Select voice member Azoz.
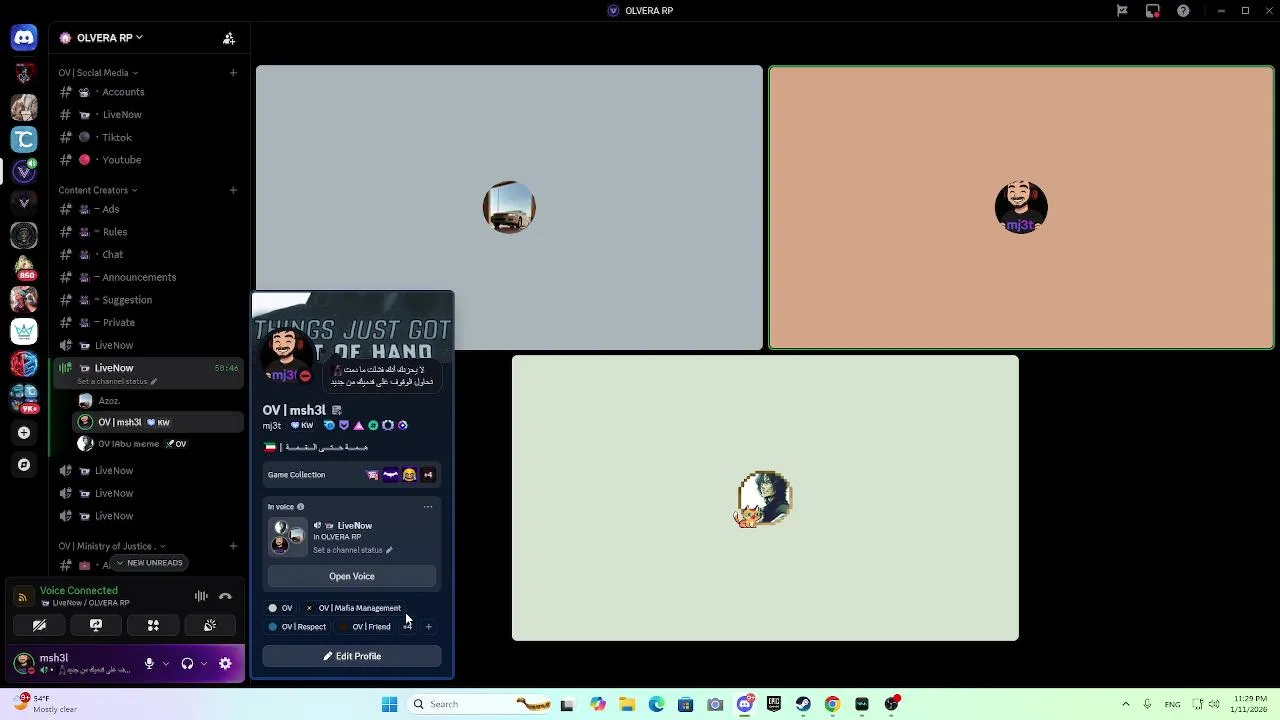Screen dimensions: 1280x720 [x=158, y=401]
